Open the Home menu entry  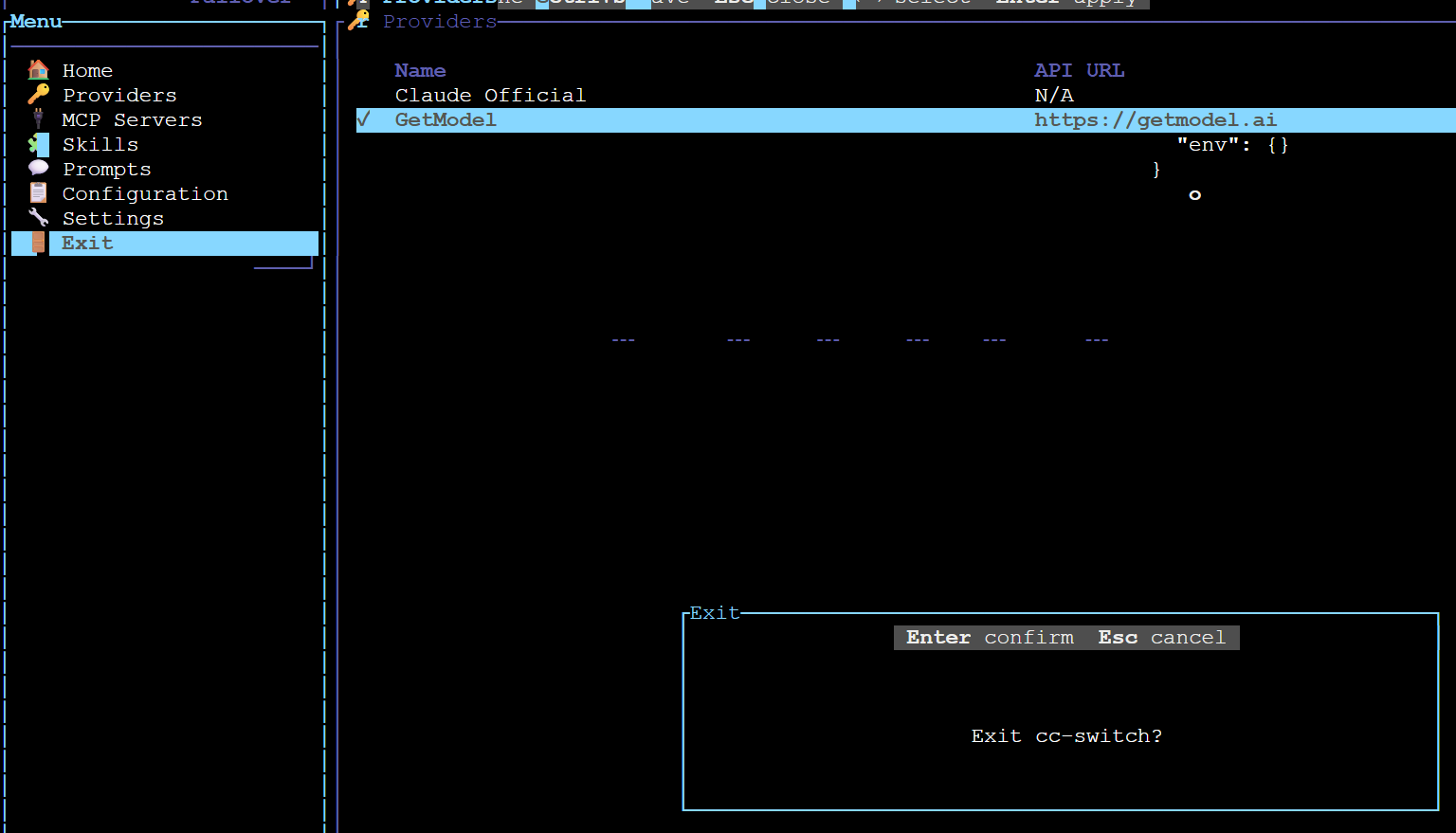click(x=87, y=70)
